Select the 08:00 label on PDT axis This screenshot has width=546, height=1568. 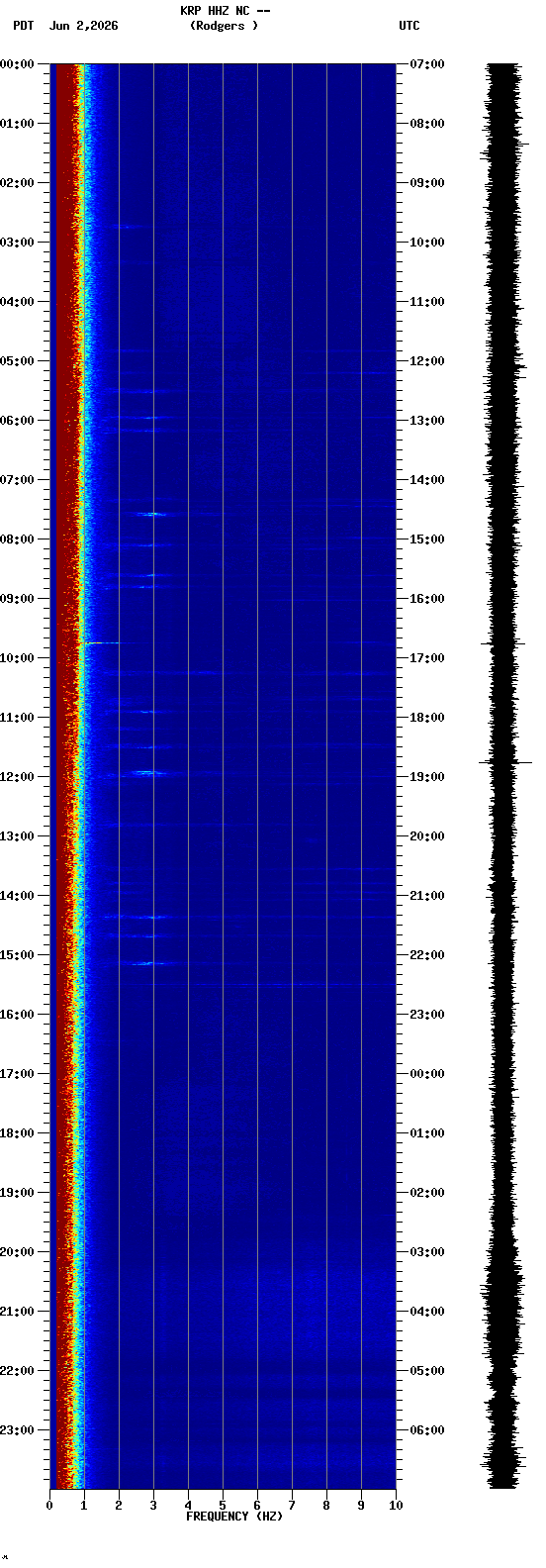(x=19, y=539)
